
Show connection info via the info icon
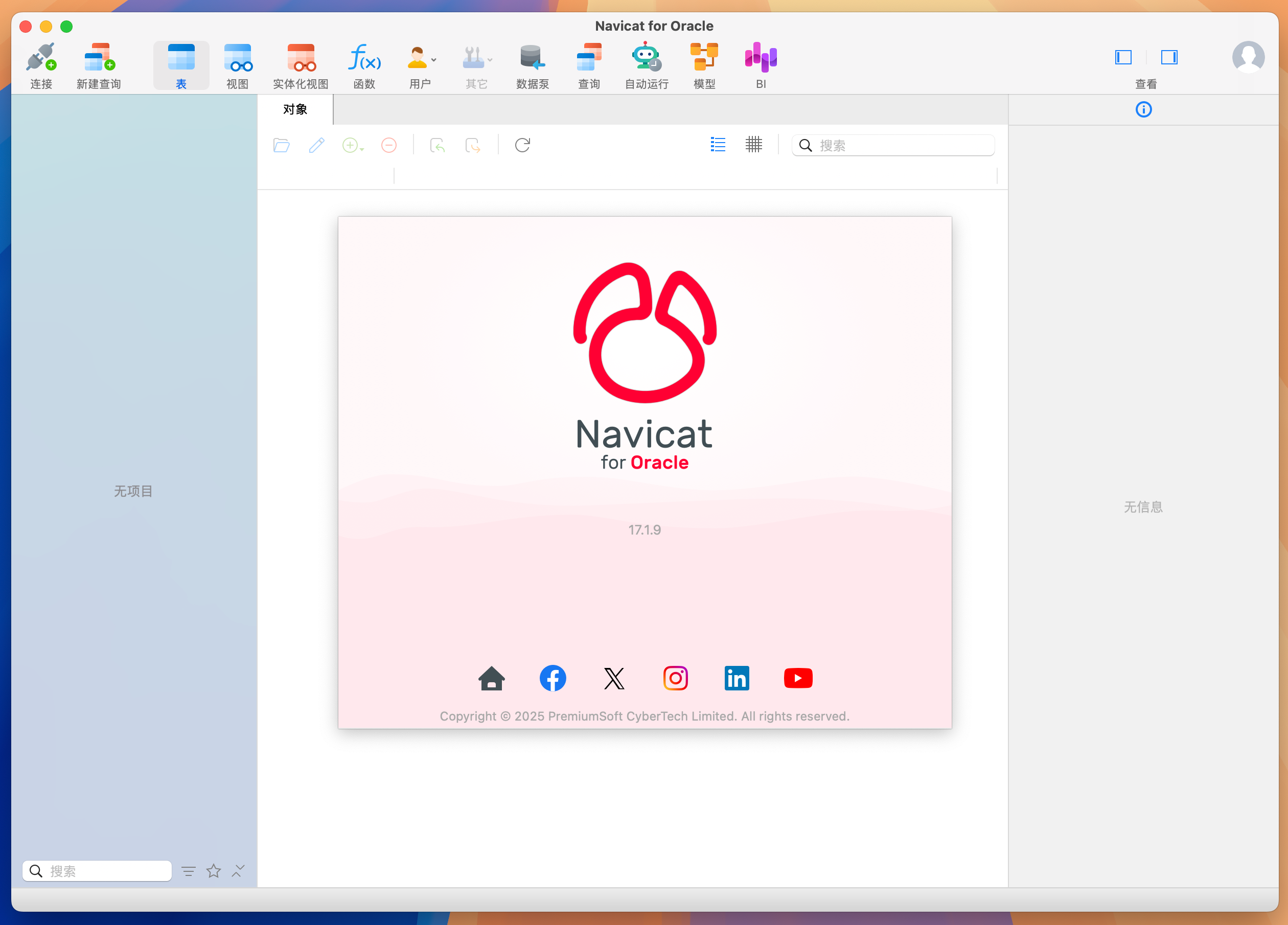pyautogui.click(x=1144, y=109)
